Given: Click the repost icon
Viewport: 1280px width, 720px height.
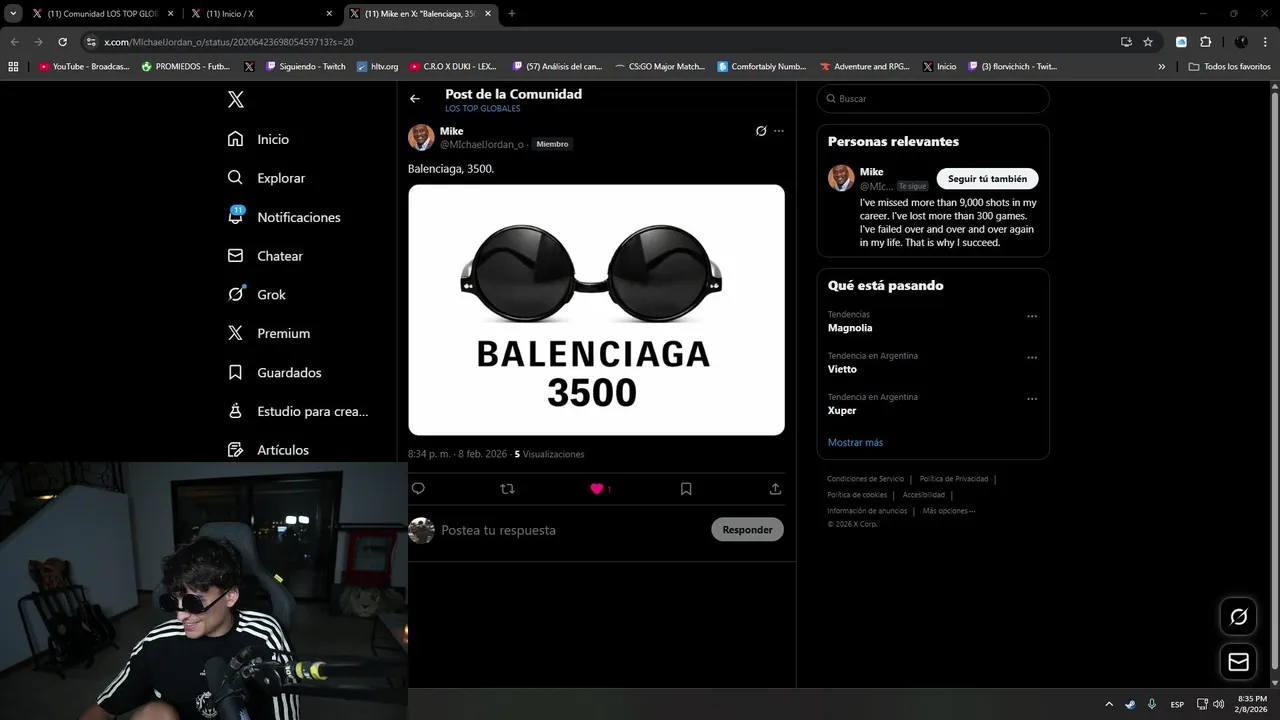Looking at the screenshot, I should tap(507, 489).
